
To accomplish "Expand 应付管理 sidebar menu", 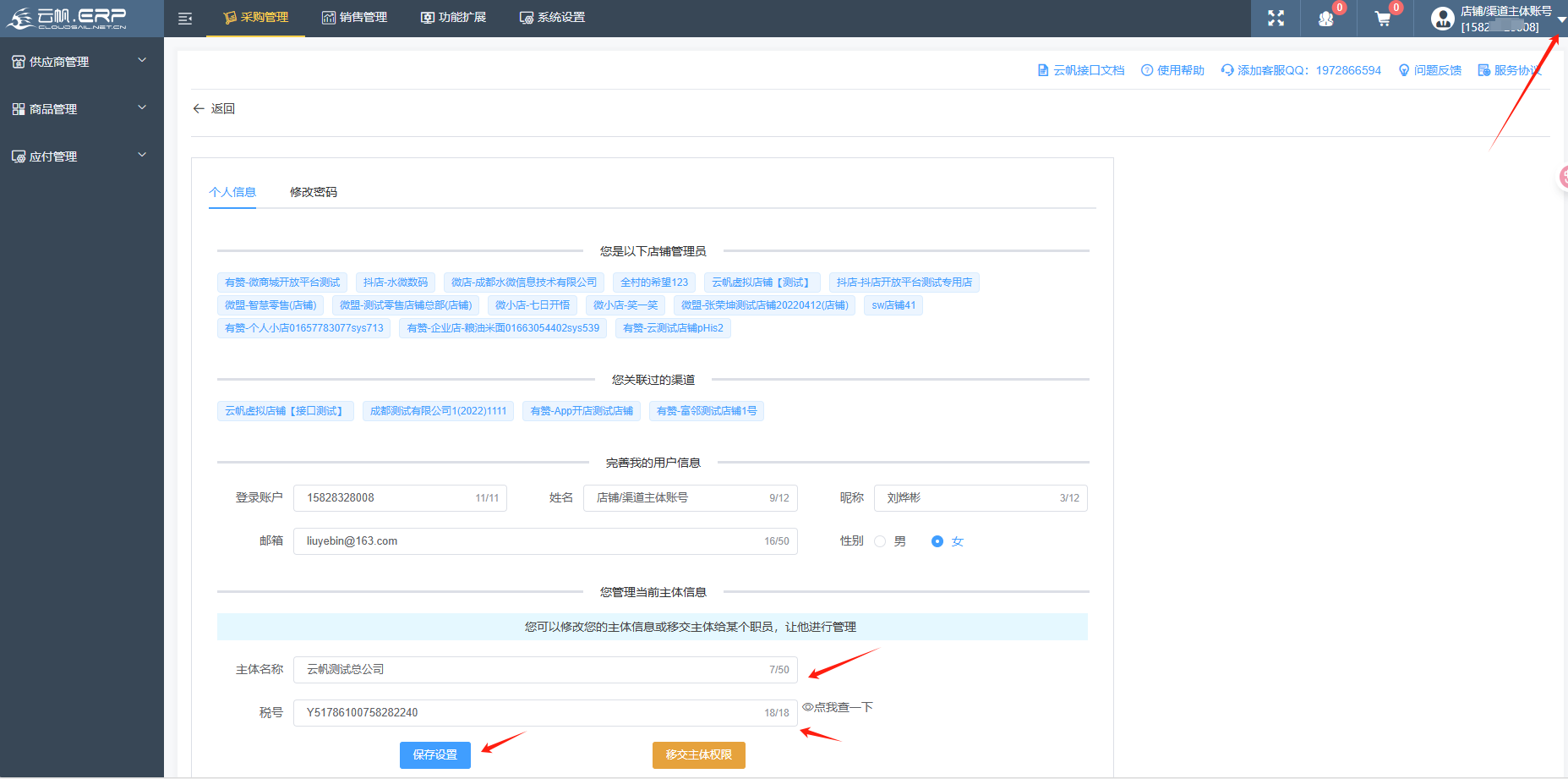I will (81, 156).
